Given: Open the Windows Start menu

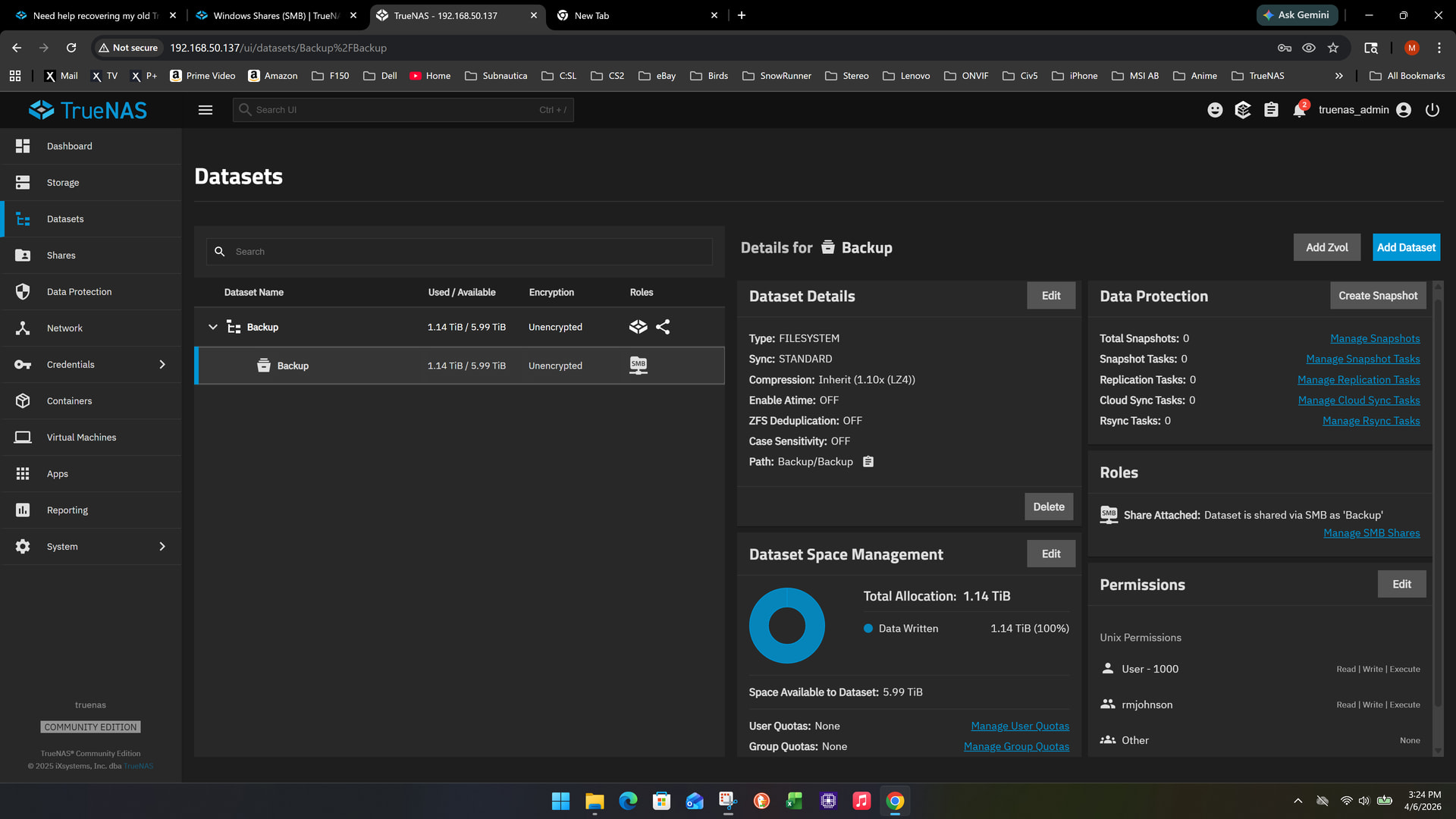Looking at the screenshot, I should [560, 801].
